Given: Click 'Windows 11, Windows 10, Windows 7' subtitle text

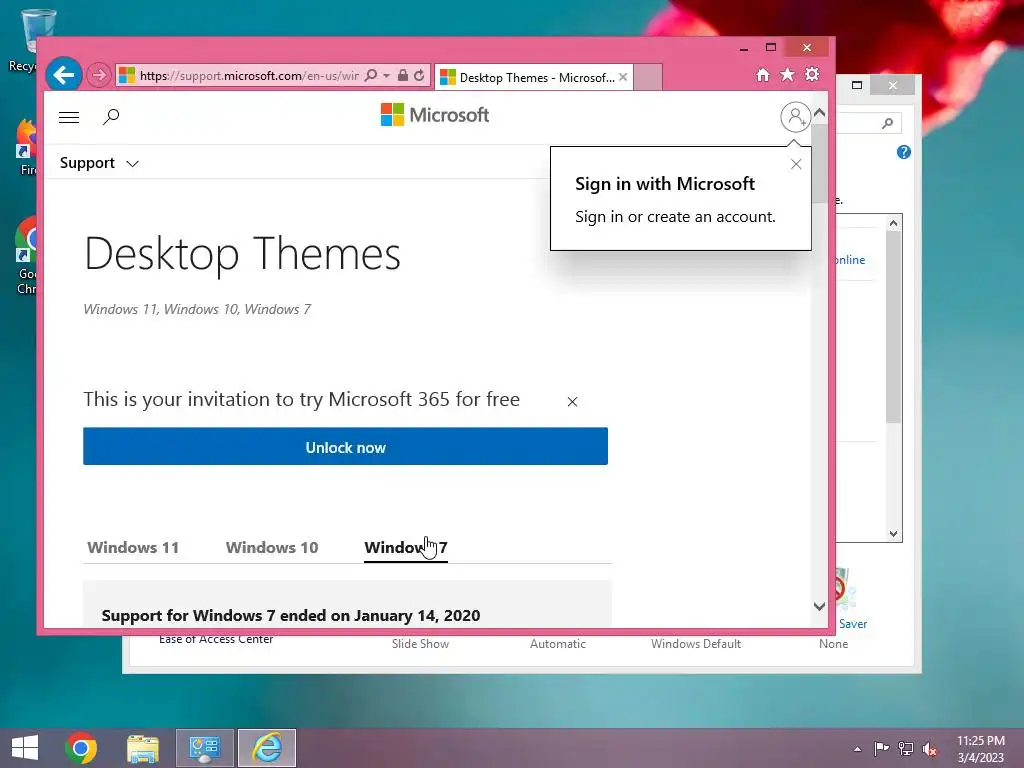Looking at the screenshot, I should coord(197,309).
